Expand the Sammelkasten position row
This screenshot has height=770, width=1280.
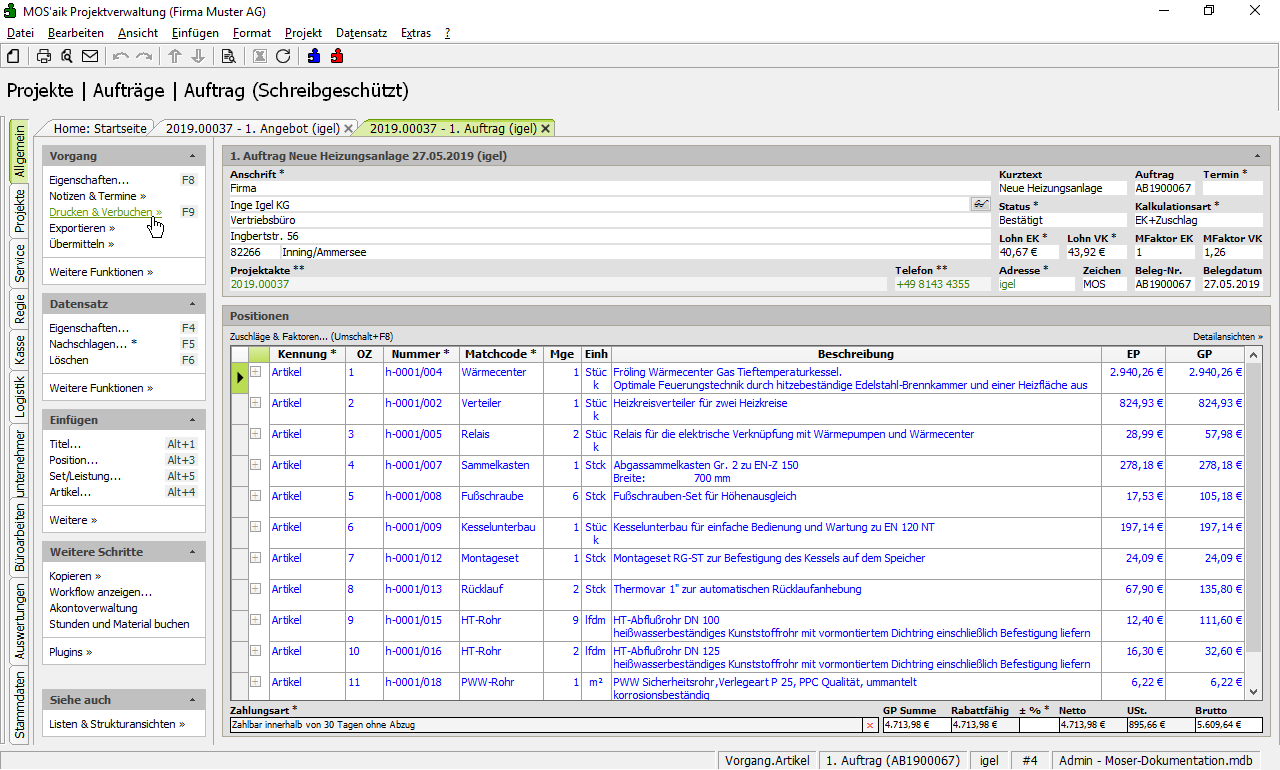pyautogui.click(x=256, y=465)
